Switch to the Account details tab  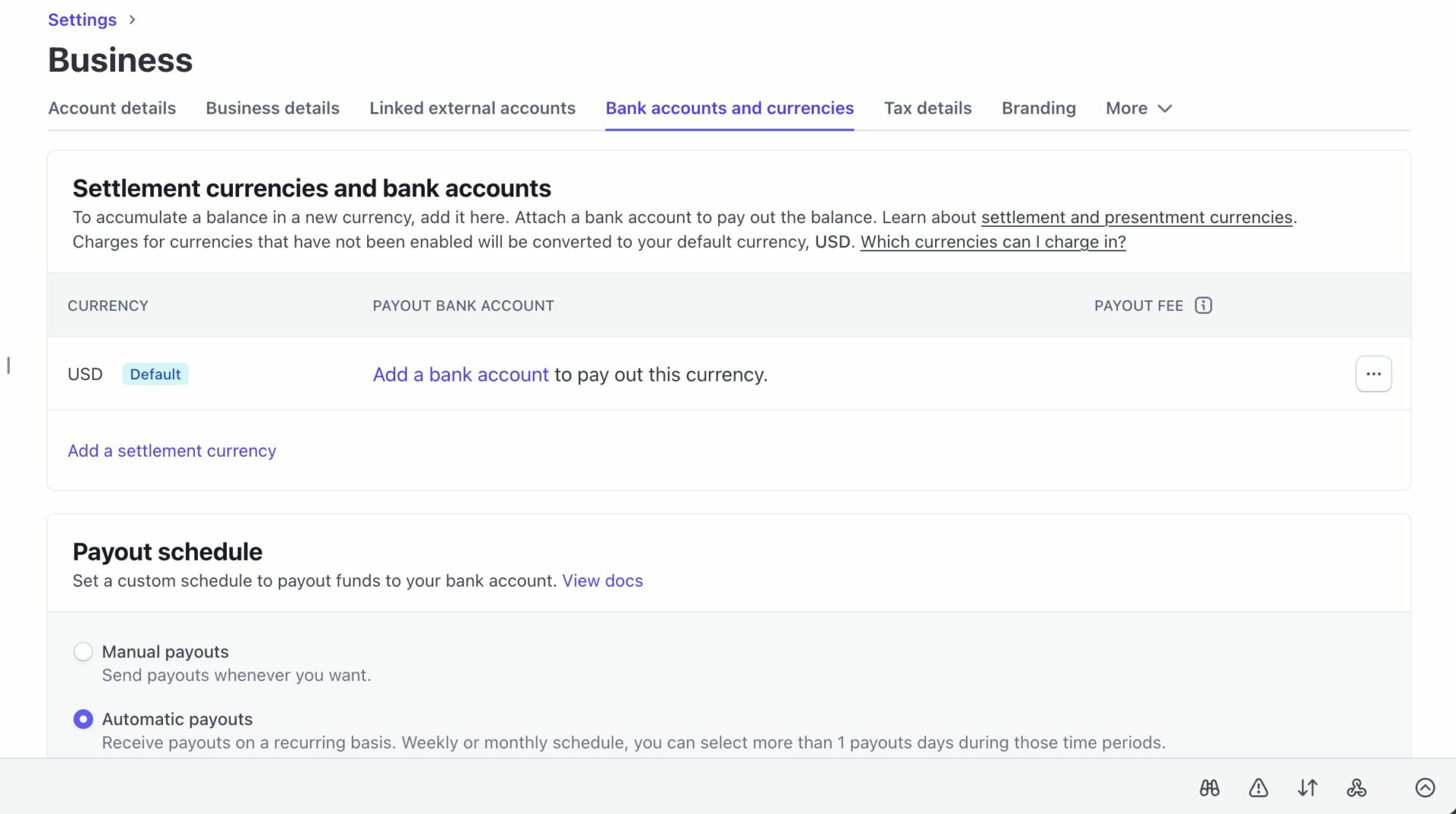point(112,108)
